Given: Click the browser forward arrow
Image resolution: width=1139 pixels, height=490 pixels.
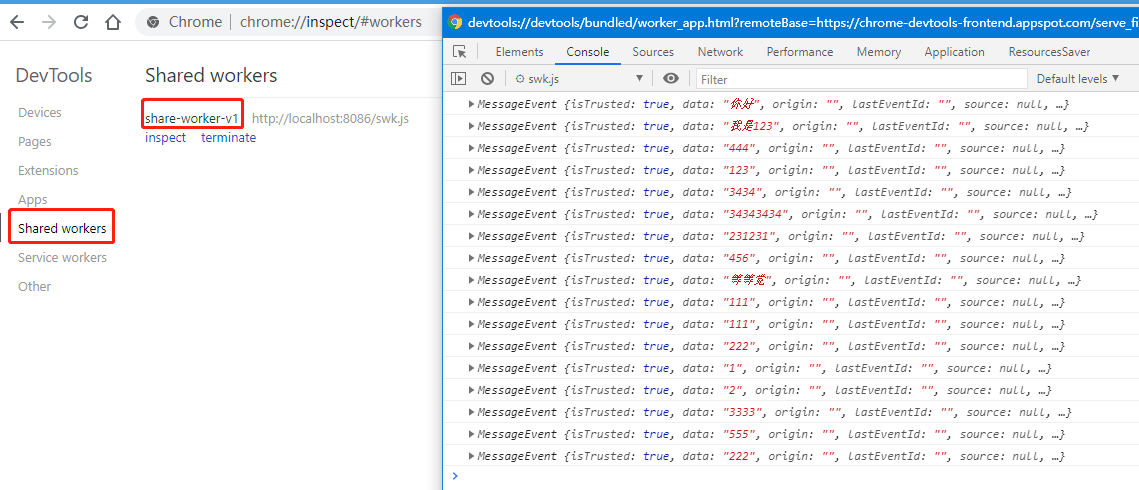Looking at the screenshot, I should (x=50, y=22).
